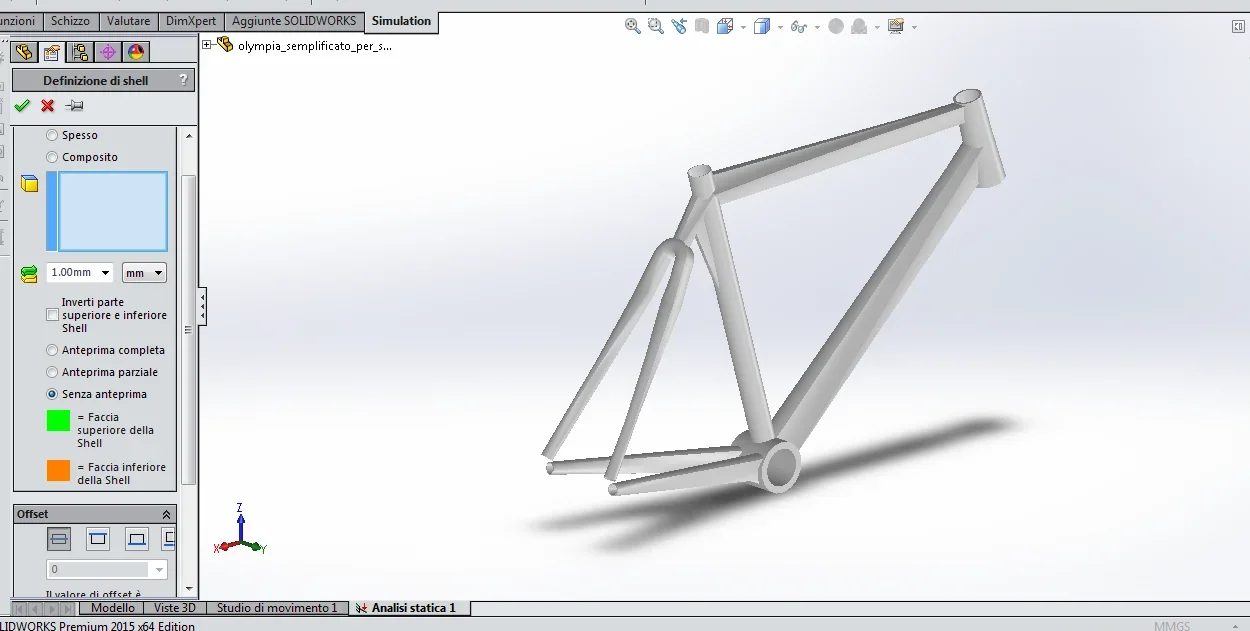Collapse the Offset section
This screenshot has height=631, width=1250.
[x=166, y=514]
